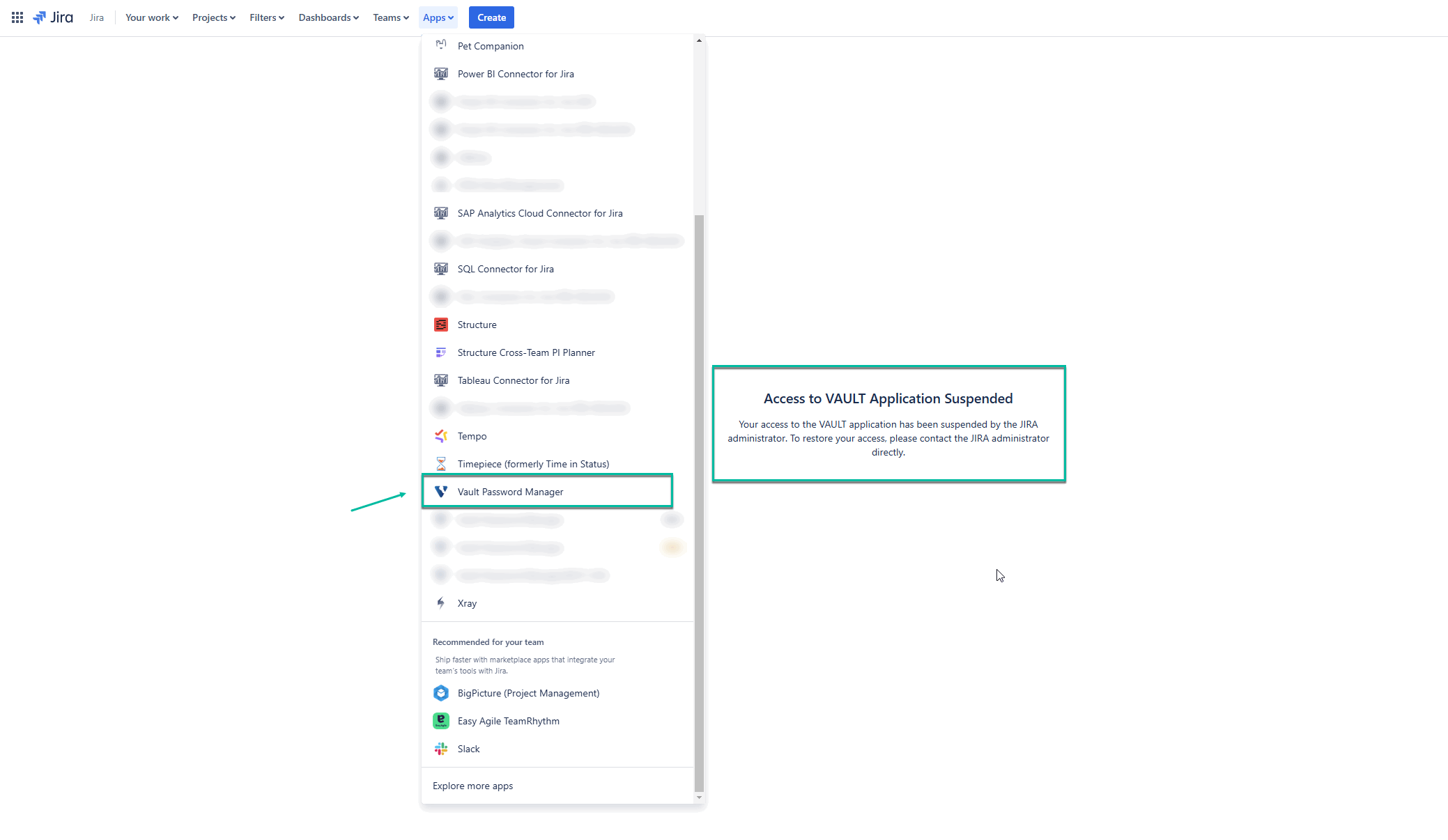Image resolution: width=1448 pixels, height=840 pixels.
Task: Click the BigPicture hexagon icon
Action: click(x=441, y=693)
